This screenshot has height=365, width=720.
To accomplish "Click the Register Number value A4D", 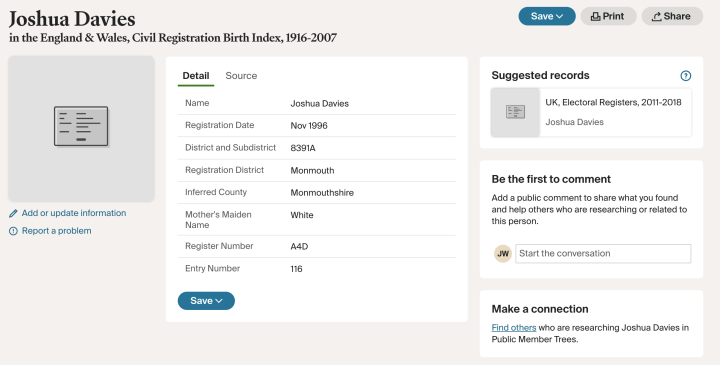I will pos(299,247).
